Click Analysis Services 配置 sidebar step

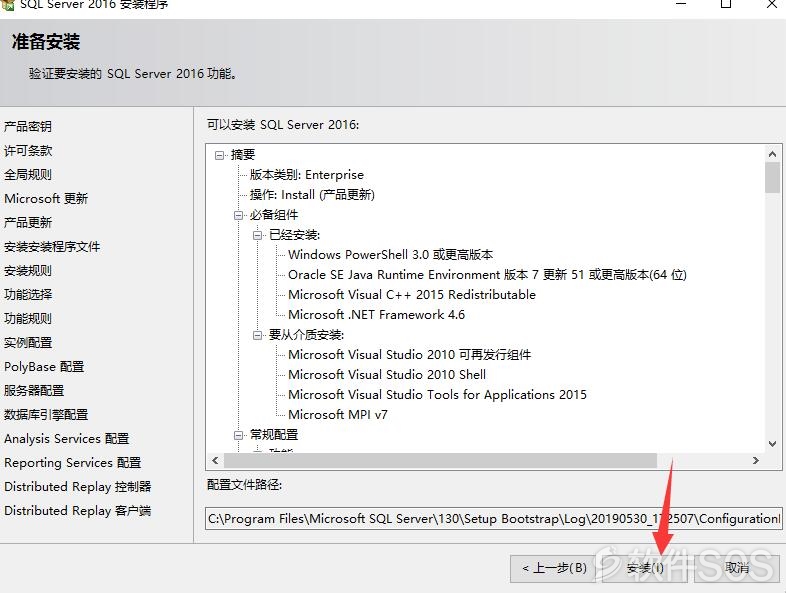67,439
